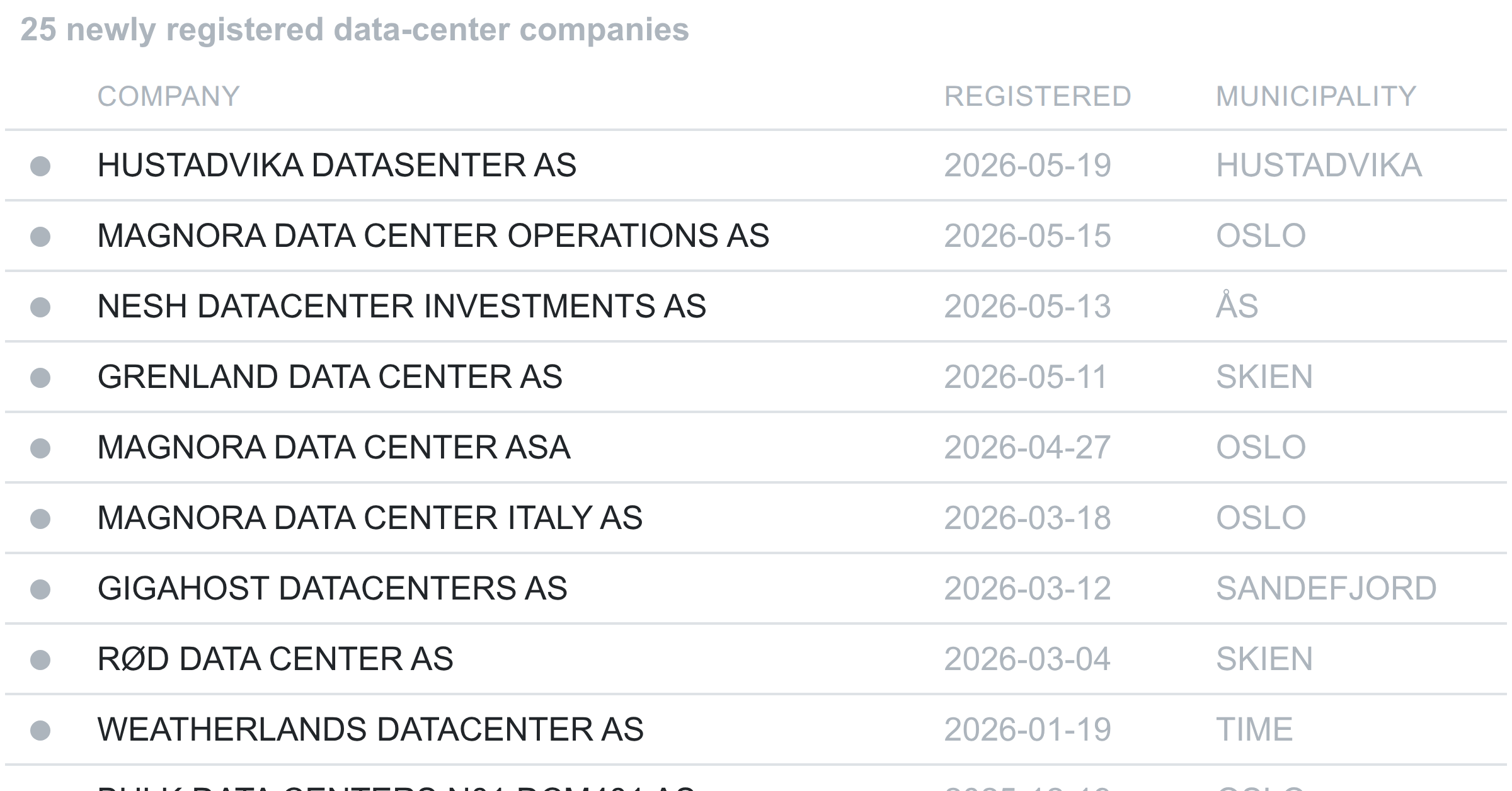Click the dot beside MAGNORA DATA CENTER ASA

pos(40,448)
